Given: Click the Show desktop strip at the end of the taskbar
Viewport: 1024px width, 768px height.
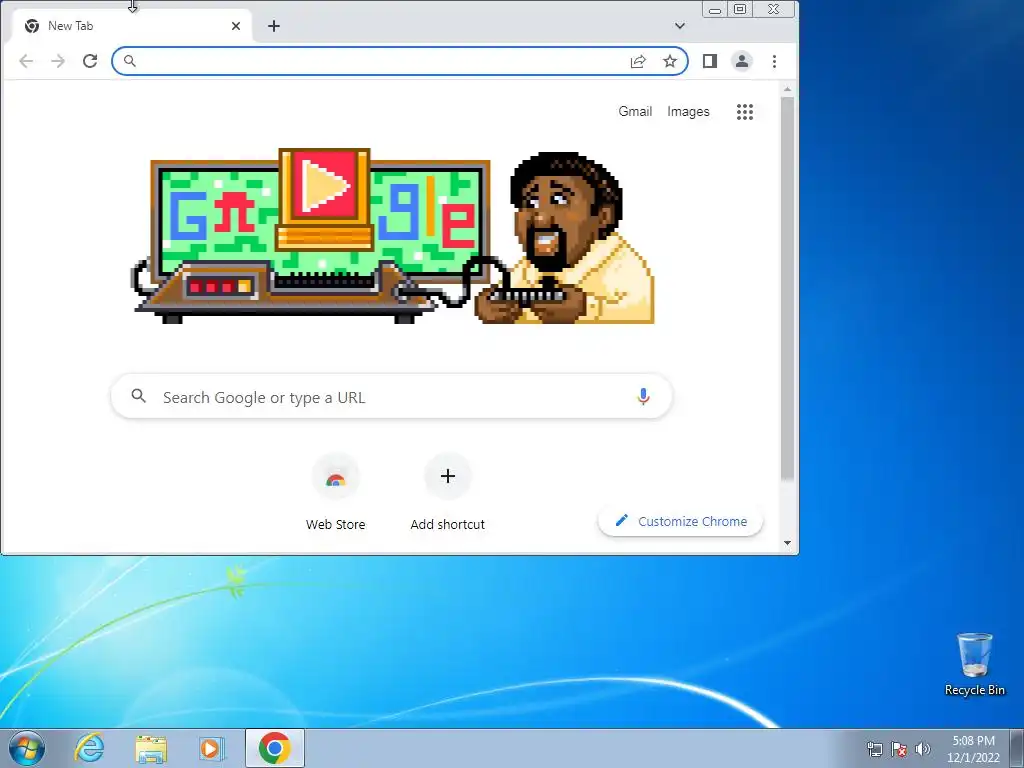Looking at the screenshot, I should [1019, 748].
